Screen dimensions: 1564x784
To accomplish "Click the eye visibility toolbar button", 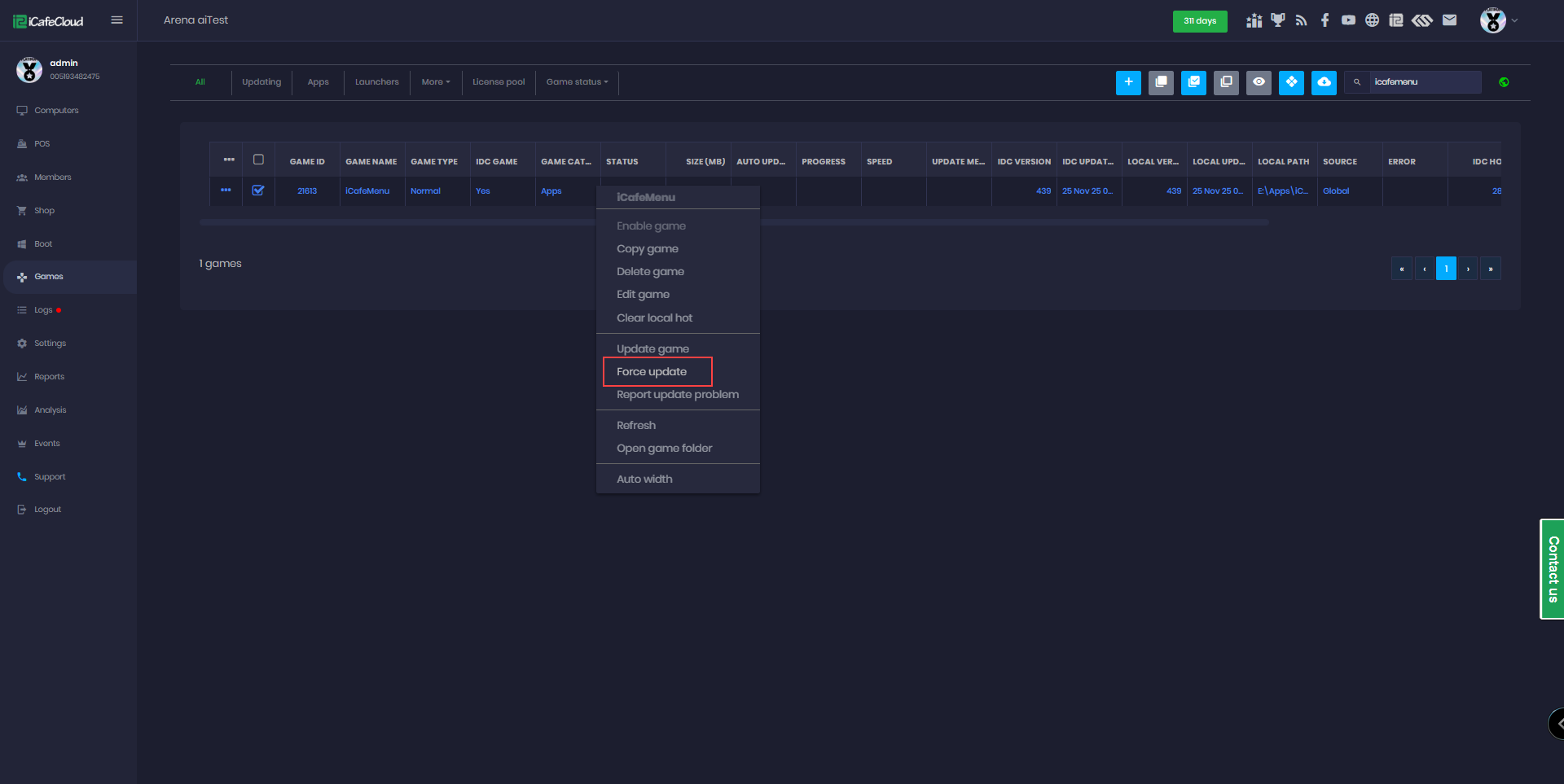I will click(x=1259, y=82).
